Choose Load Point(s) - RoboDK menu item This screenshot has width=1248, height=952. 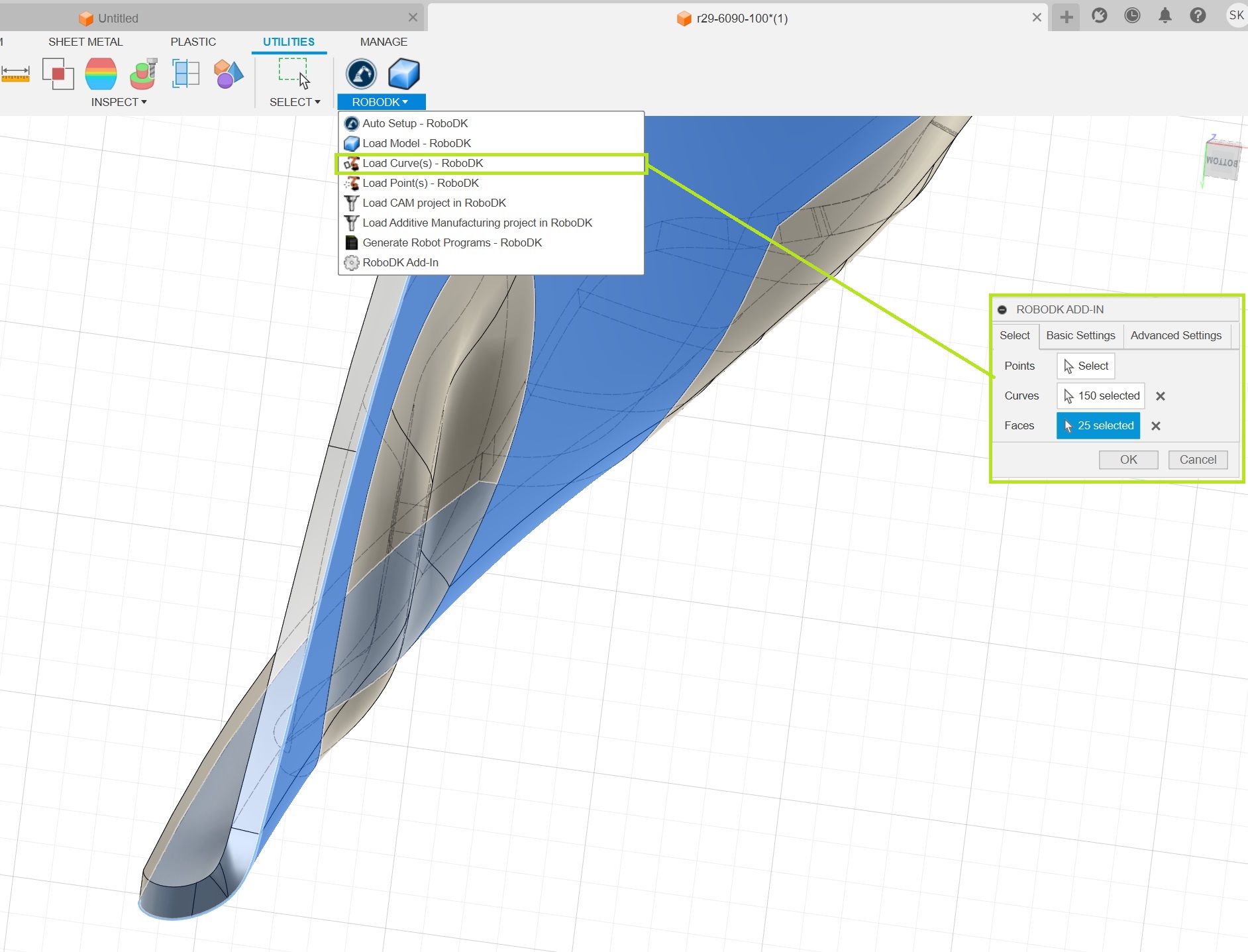point(420,183)
